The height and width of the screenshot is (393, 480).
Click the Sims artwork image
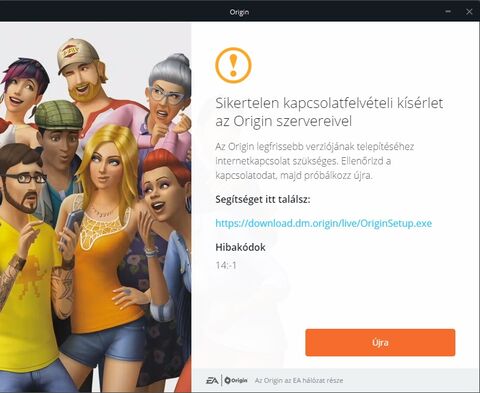(96, 207)
